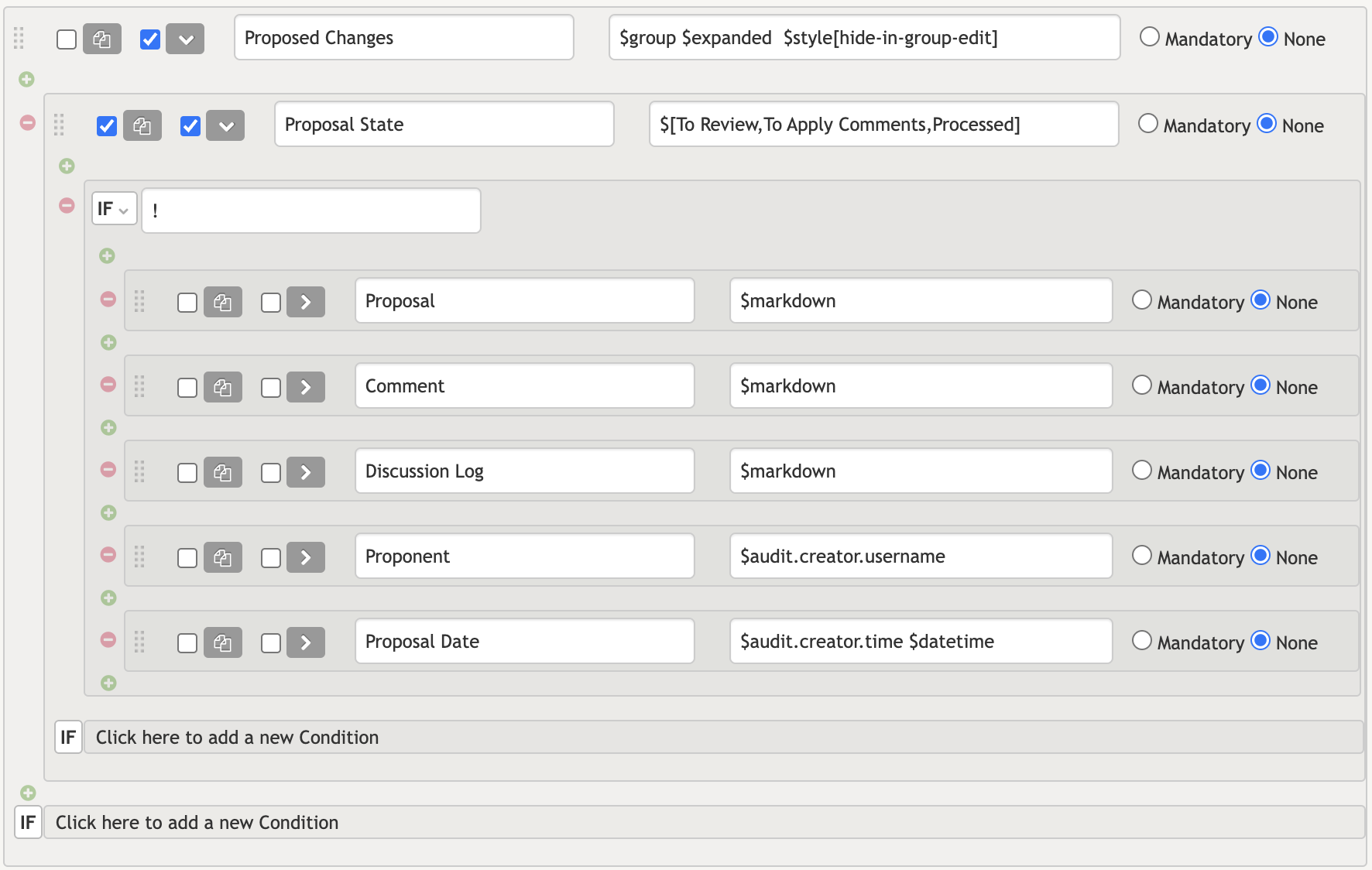Click the bottom outer IF button
Screen dimensions: 1372x870
coord(28,822)
